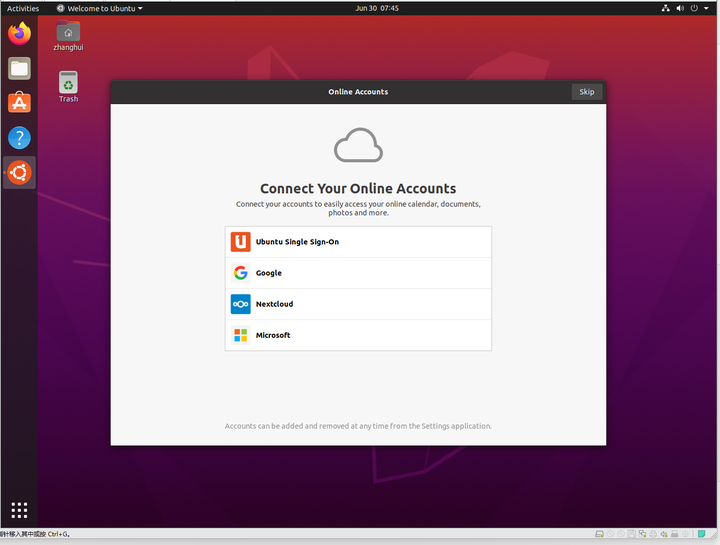The height and width of the screenshot is (545, 720).
Task: Click the Ubuntu Single Sign-On logo icon
Action: 241,242
